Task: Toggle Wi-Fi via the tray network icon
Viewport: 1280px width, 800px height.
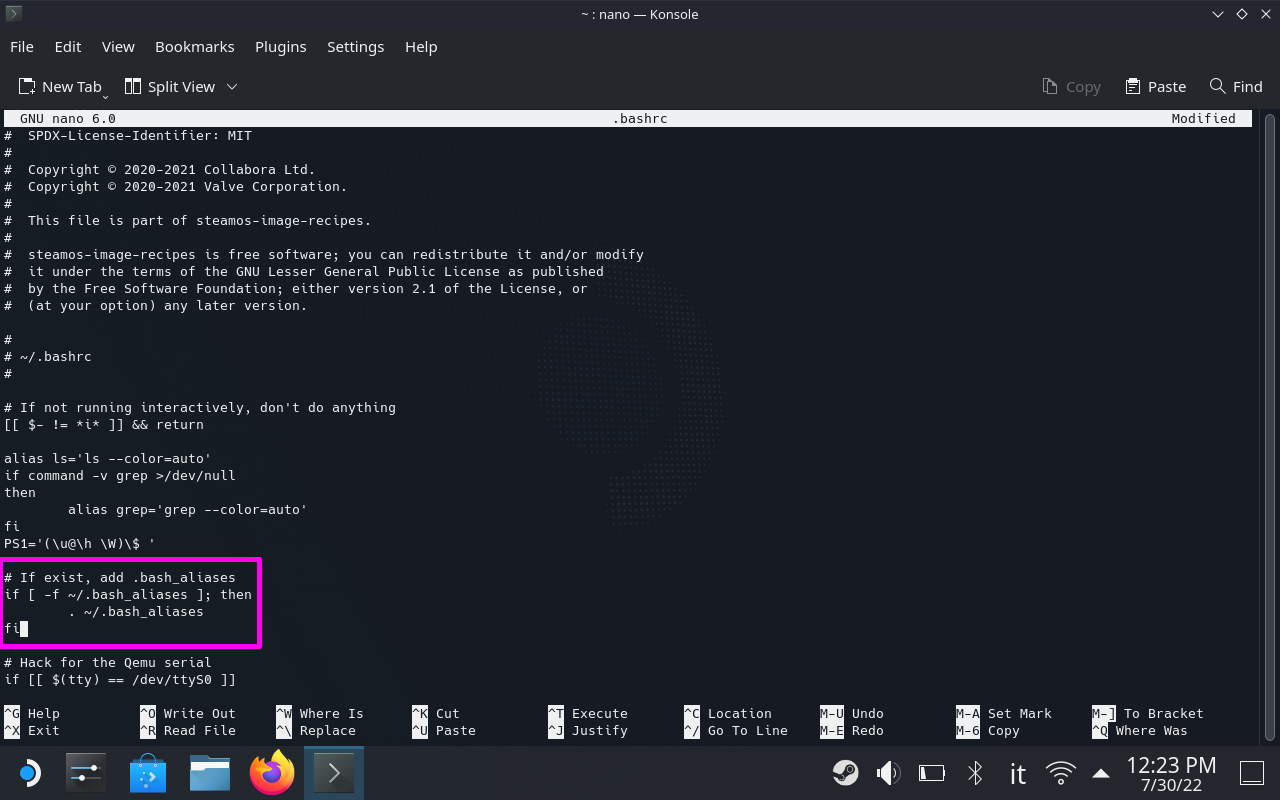Action: pyautogui.click(x=1060, y=772)
